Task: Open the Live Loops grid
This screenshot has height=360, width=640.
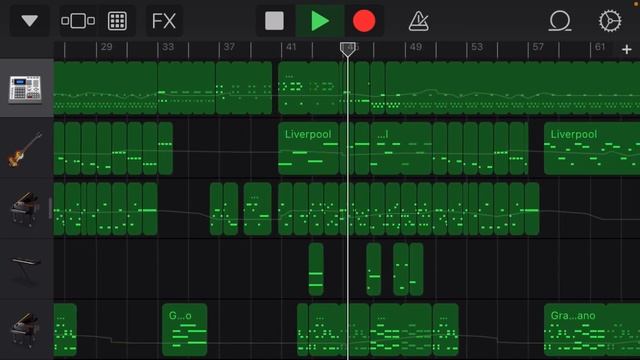Action: [x=117, y=20]
